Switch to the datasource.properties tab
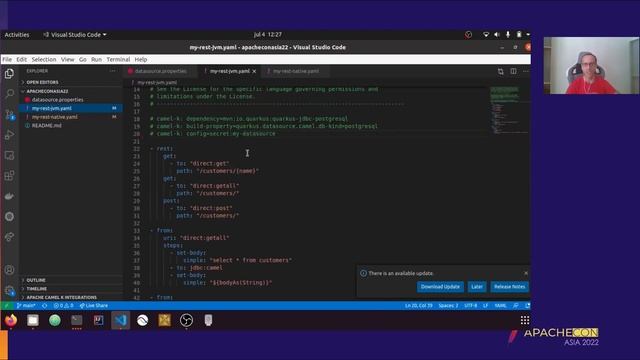 click(160, 71)
